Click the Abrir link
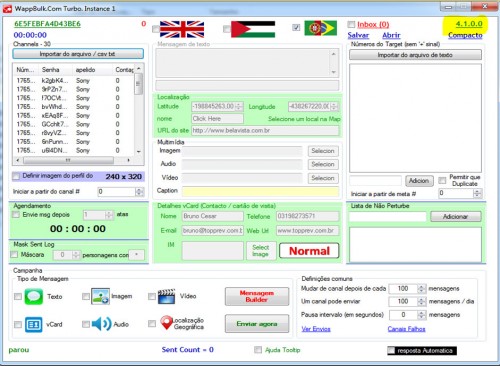The image size is (500, 366). pos(391,35)
